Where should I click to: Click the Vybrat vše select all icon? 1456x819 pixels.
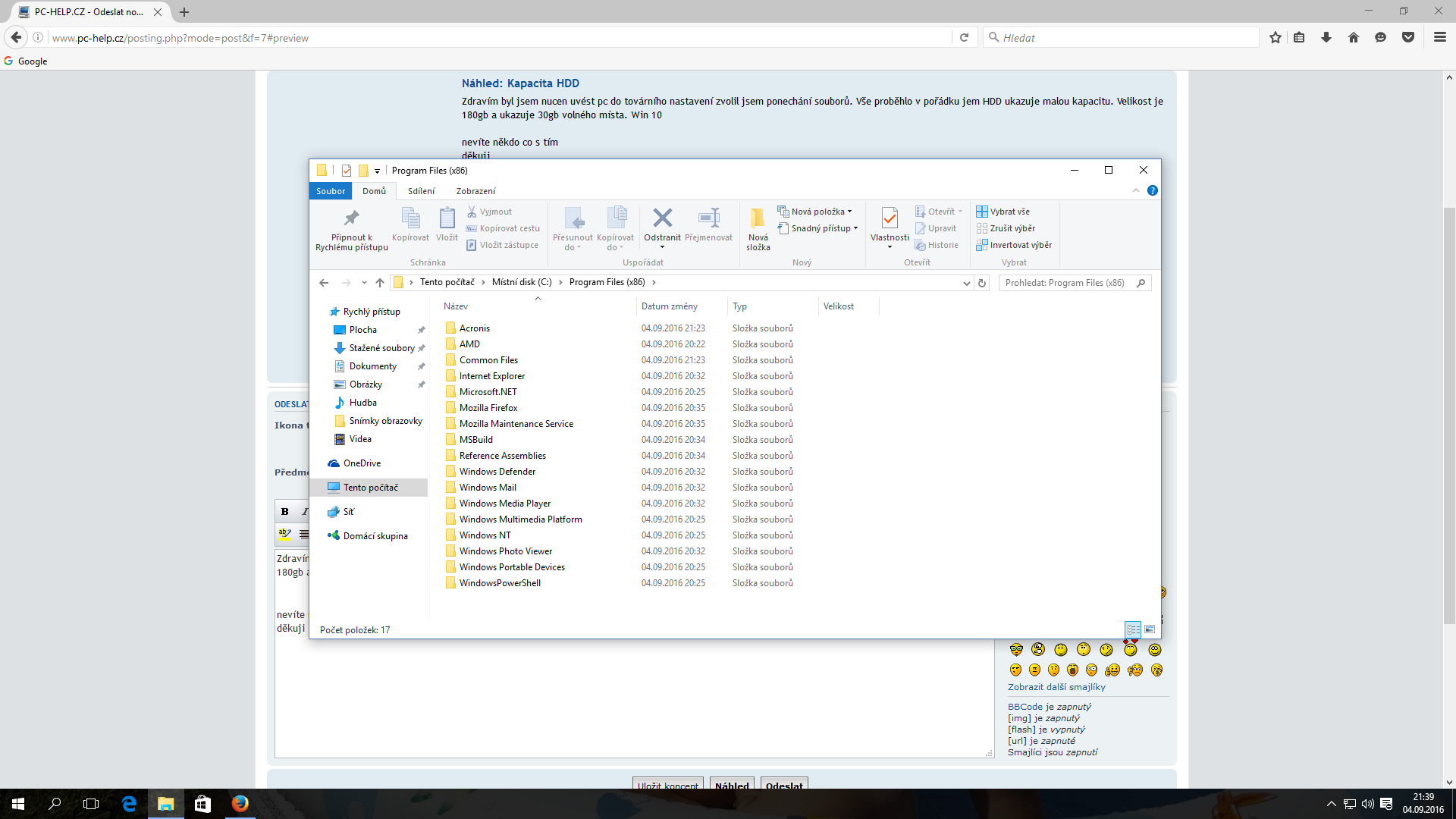982,212
